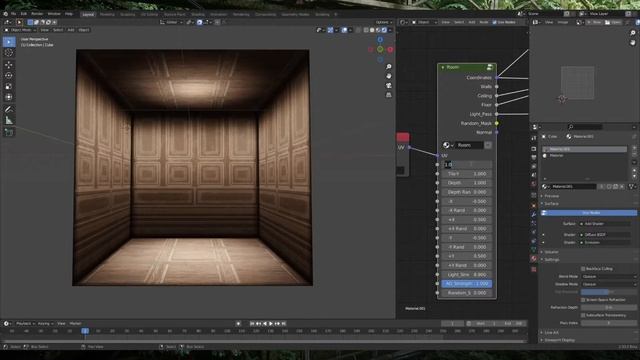
Task: Switch to the Layout workspace tab
Action: pos(88,14)
